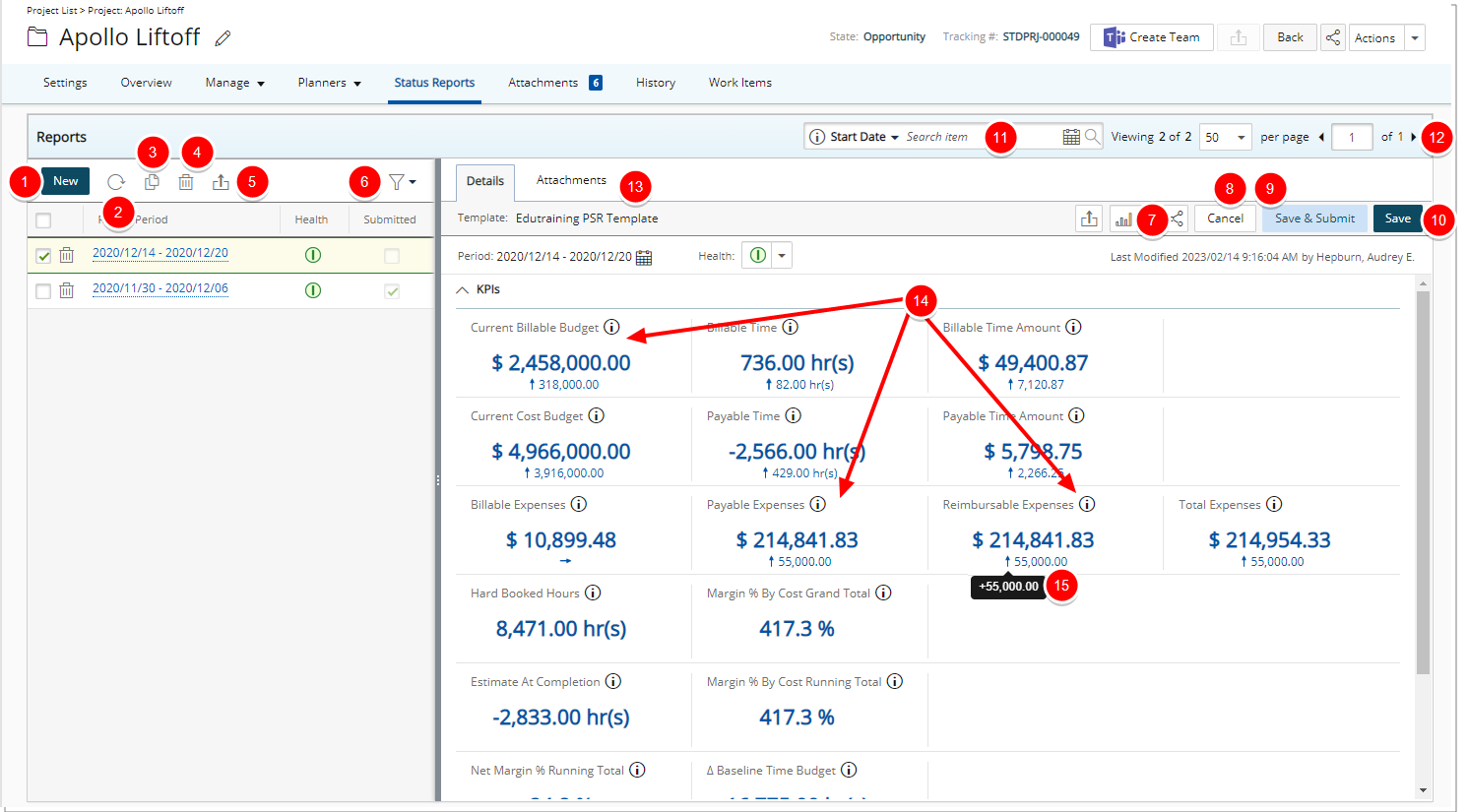Click the copy report icon
The height and width of the screenshot is (812, 1468).
(x=152, y=182)
